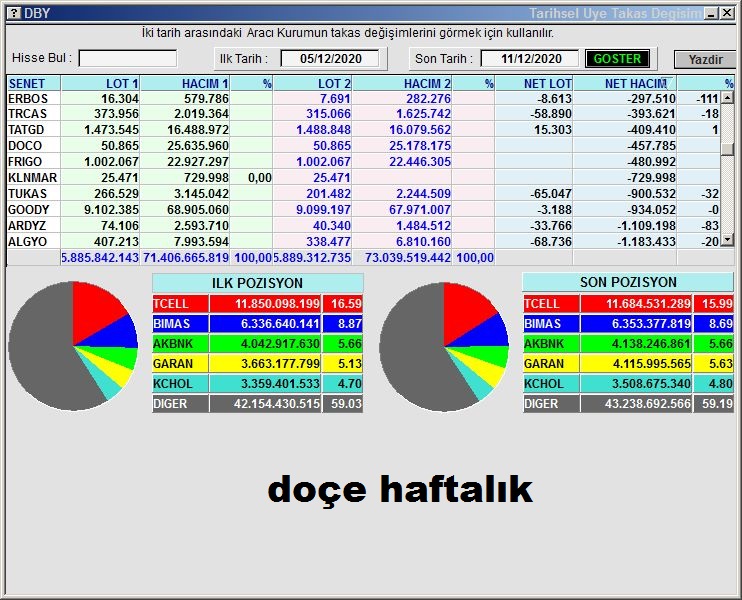The width and height of the screenshot is (742, 600).
Task: Click the help question mark icon
Action: click(x=14, y=13)
